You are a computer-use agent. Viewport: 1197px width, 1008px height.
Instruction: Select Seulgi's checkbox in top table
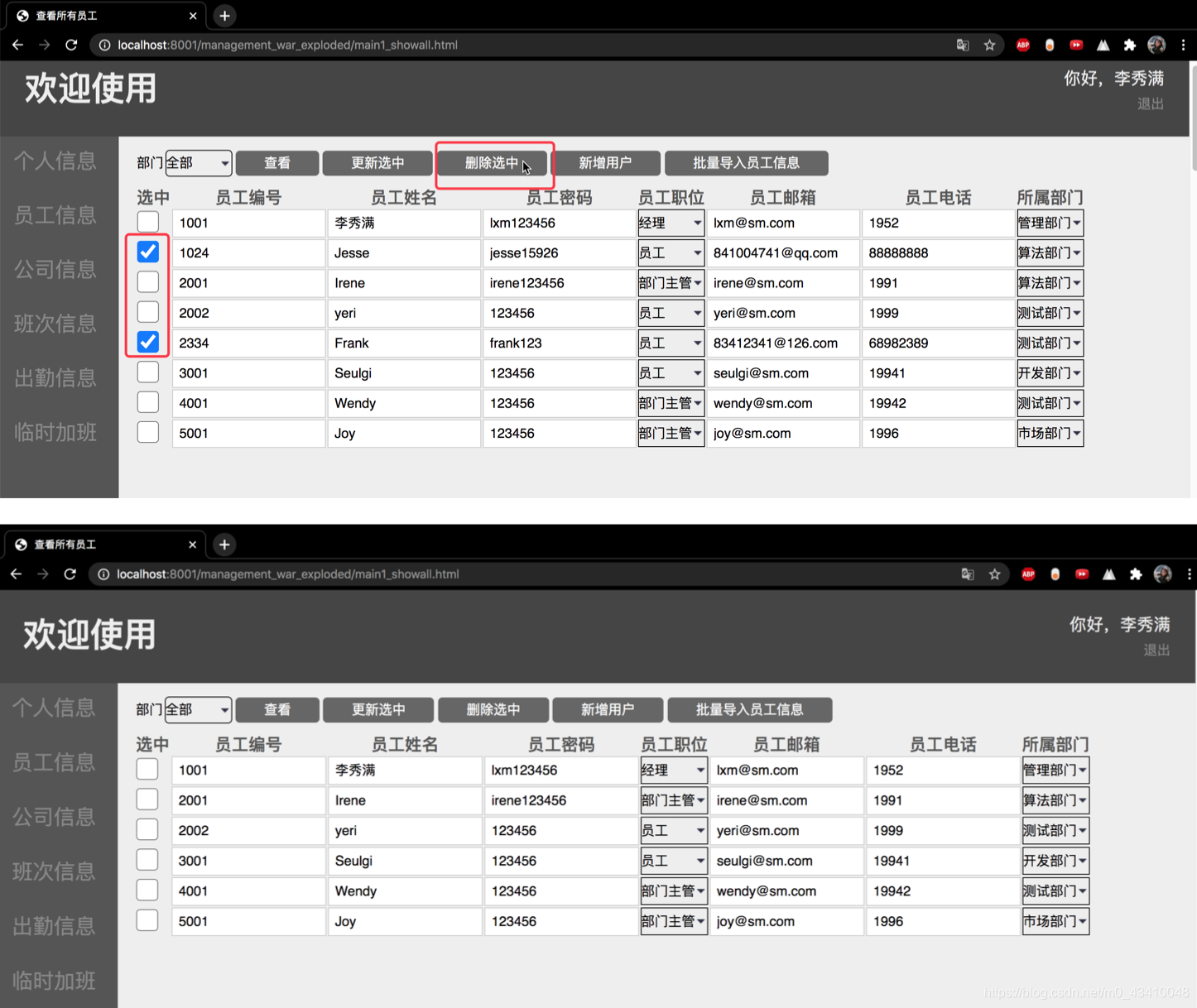coord(148,372)
